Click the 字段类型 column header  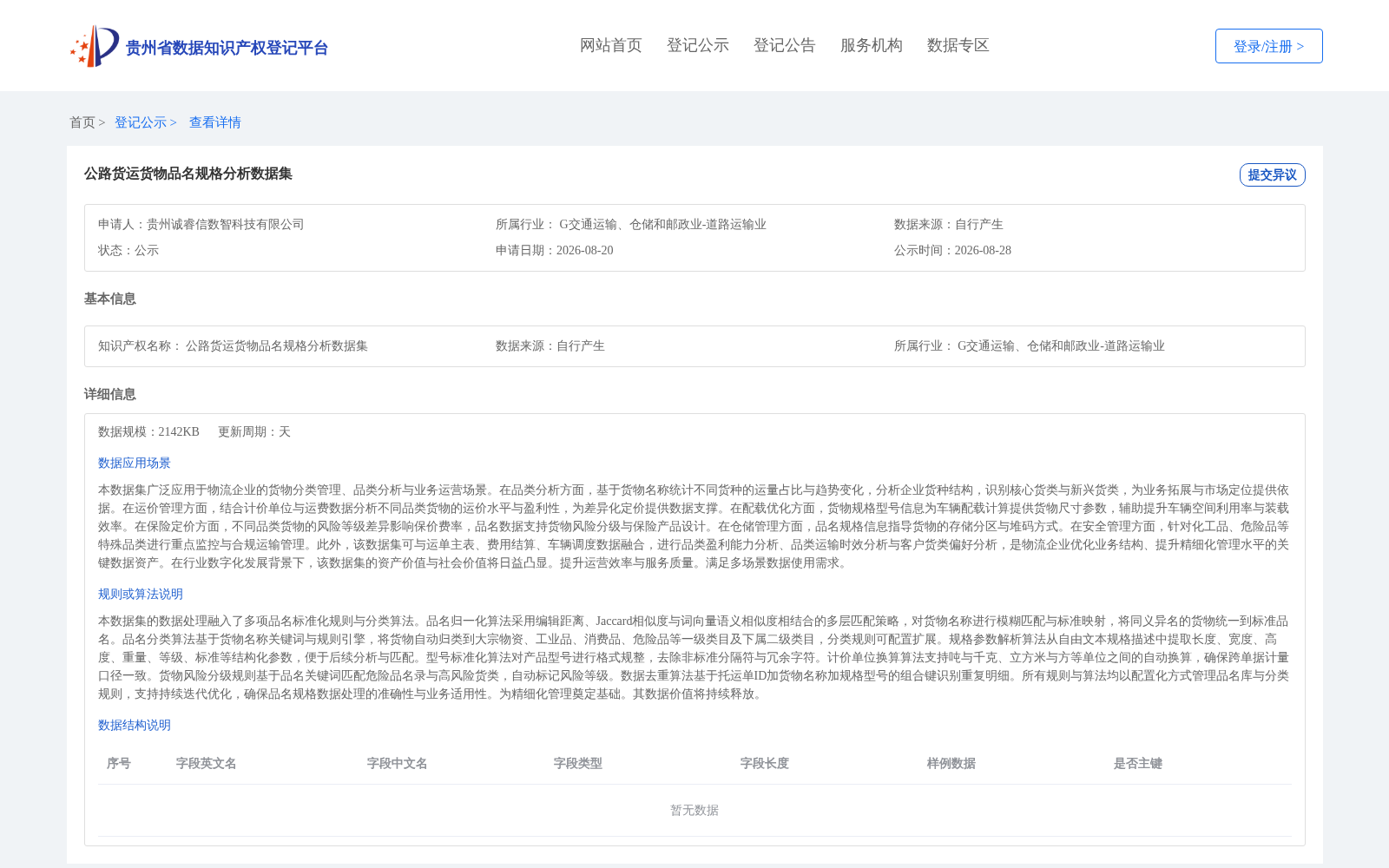578,763
